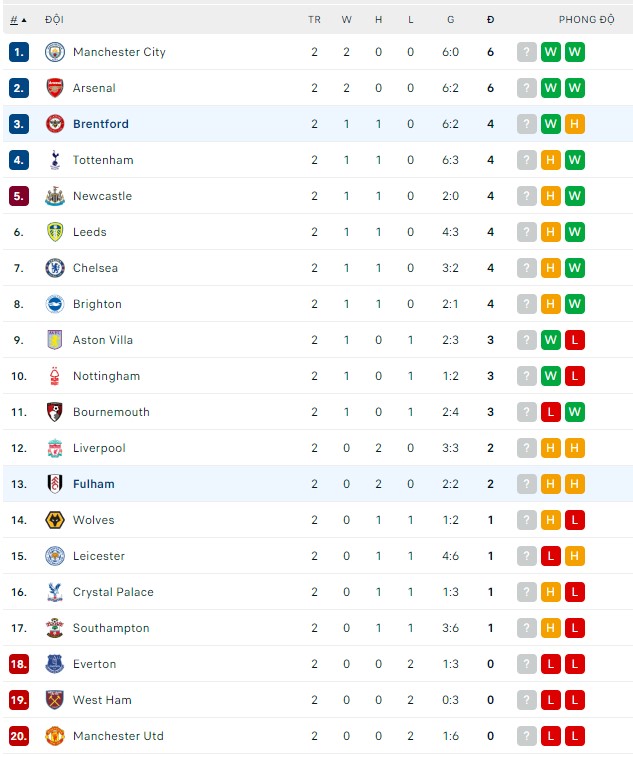Click the PHONG ĐỘ form column header
Image resolution: width=633 pixels, height=757 pixels.
click(x=586, y=20)
